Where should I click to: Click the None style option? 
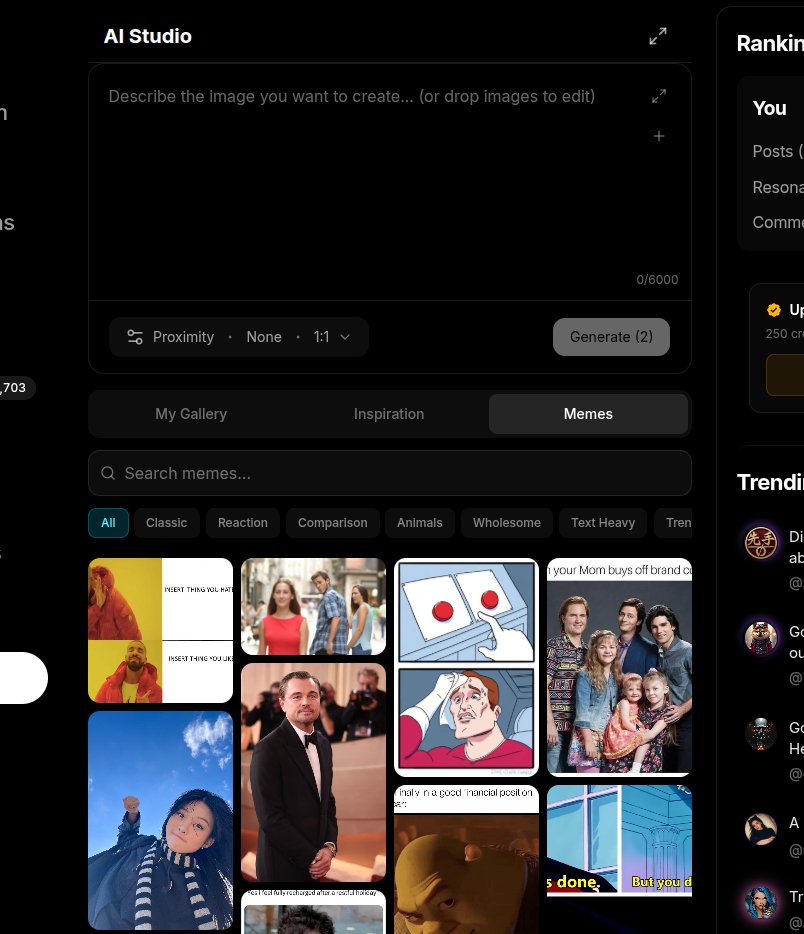point(264,337)
